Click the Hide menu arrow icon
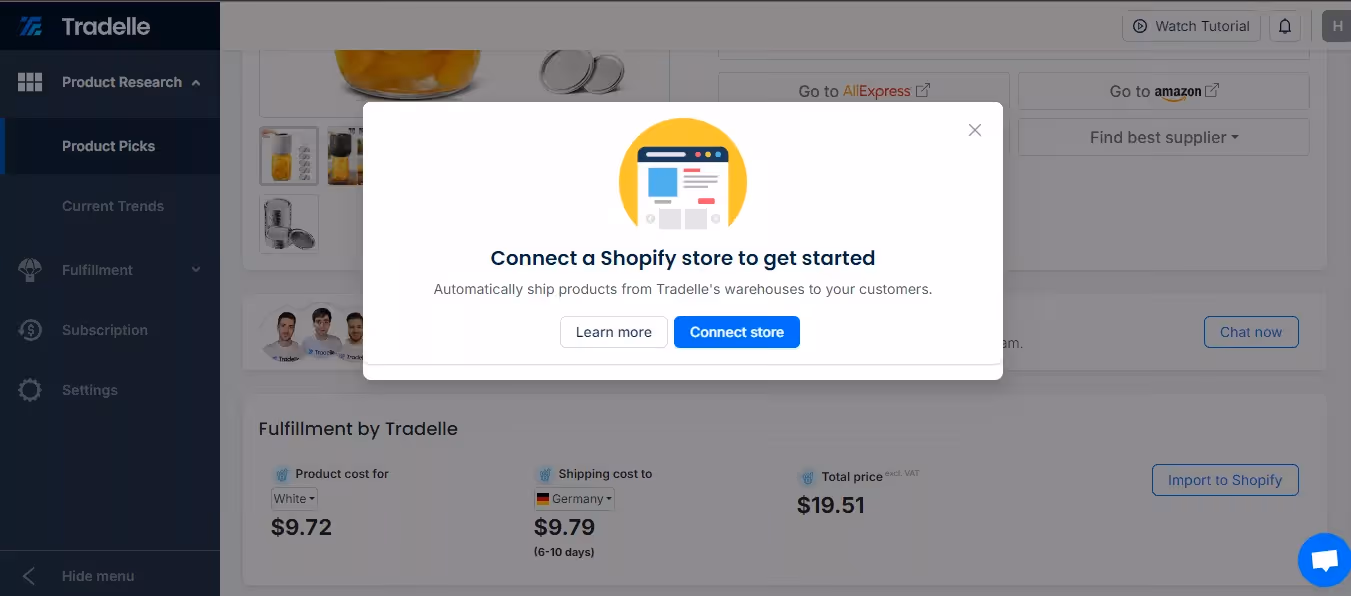 point(29,576)
